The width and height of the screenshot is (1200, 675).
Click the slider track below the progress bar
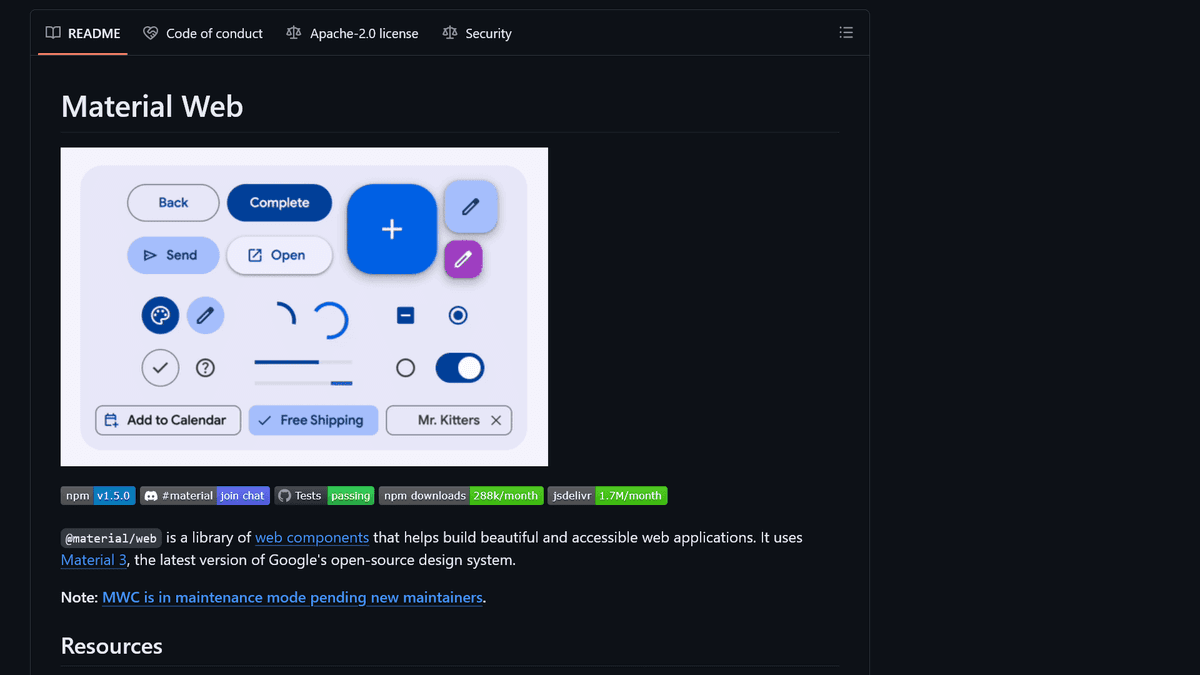tap(303, 383)
